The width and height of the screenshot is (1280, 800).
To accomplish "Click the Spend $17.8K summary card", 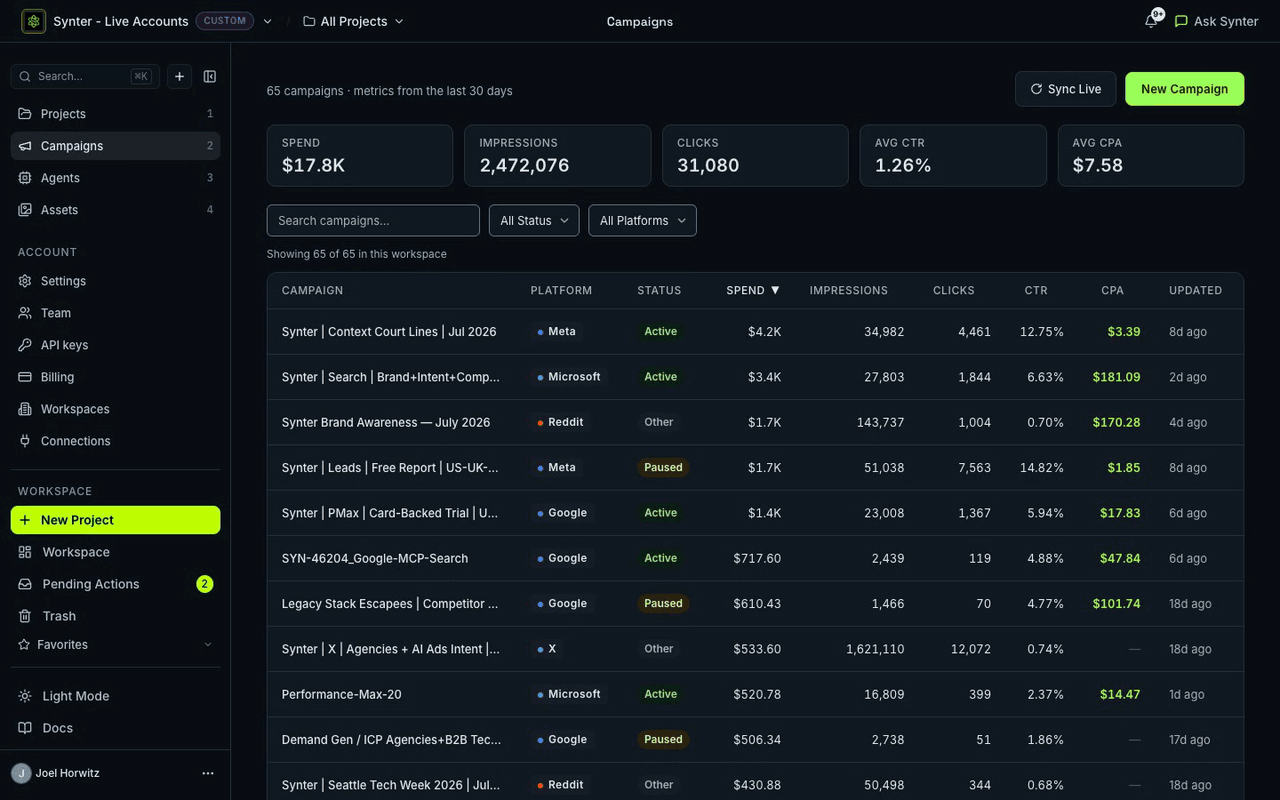I will tap(360, 155).
